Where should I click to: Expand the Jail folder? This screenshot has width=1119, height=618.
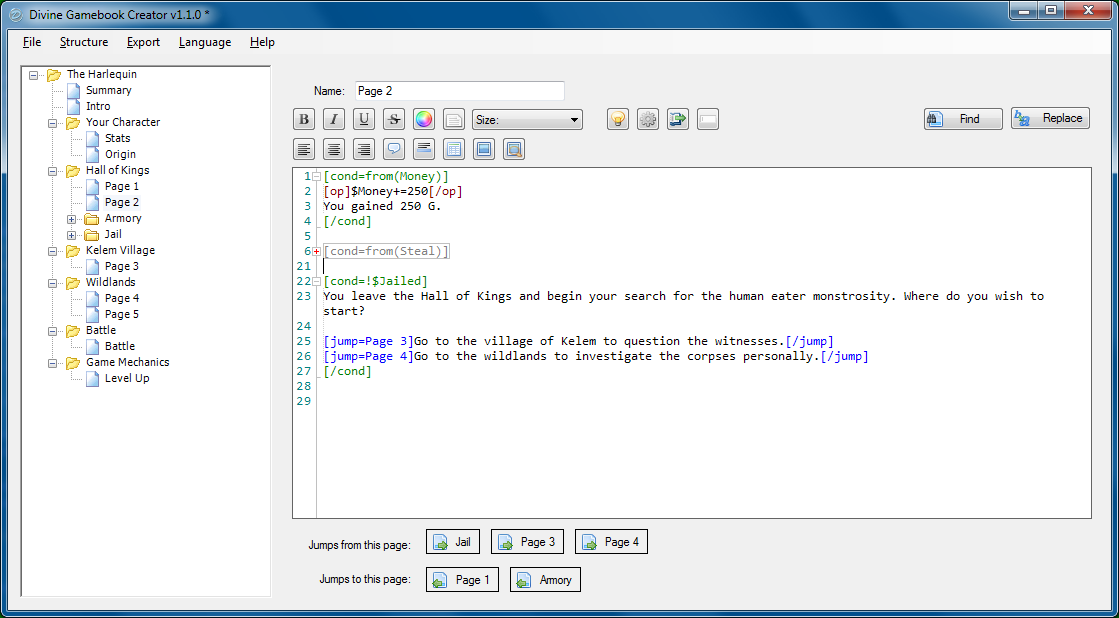click(x=71, y=235)
